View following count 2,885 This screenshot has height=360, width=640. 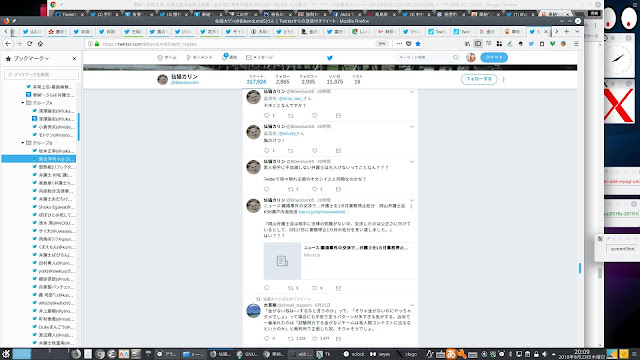coord(282,80)
